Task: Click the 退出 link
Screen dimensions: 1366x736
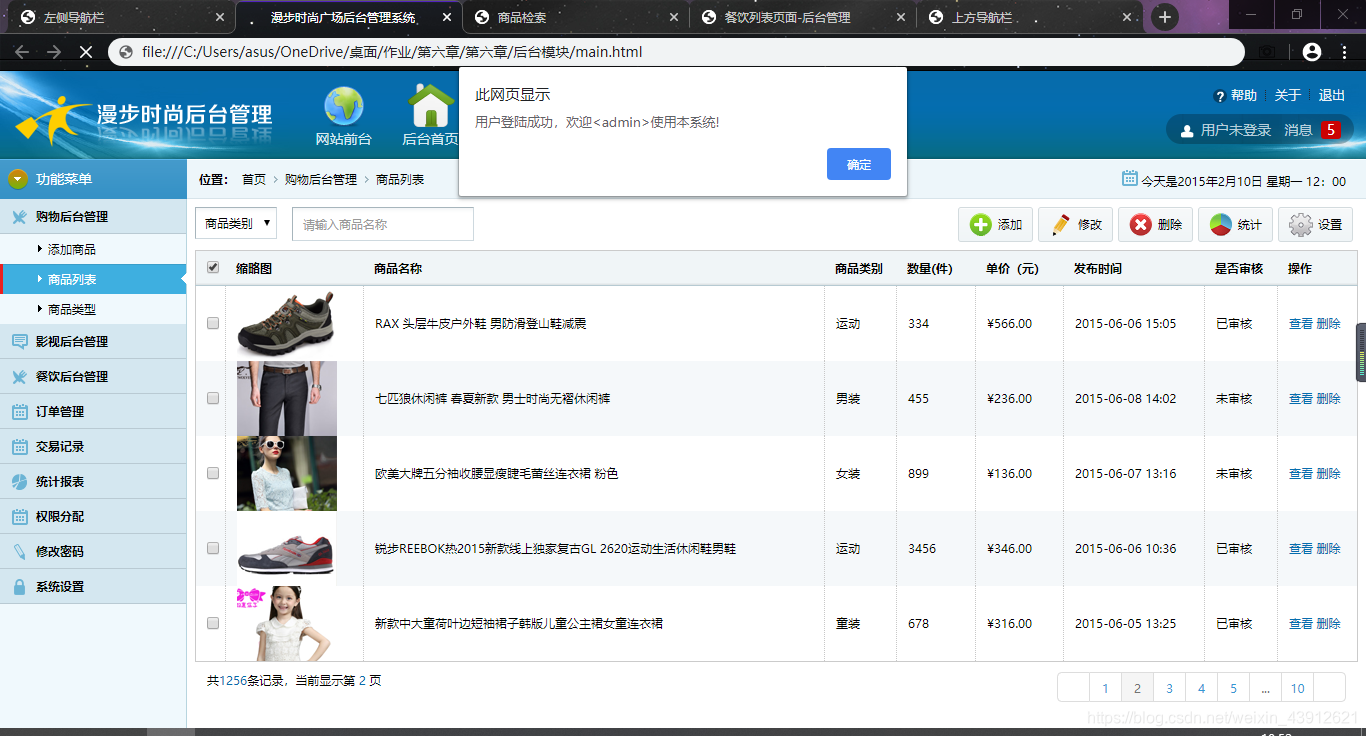Action: [1332, 95]
